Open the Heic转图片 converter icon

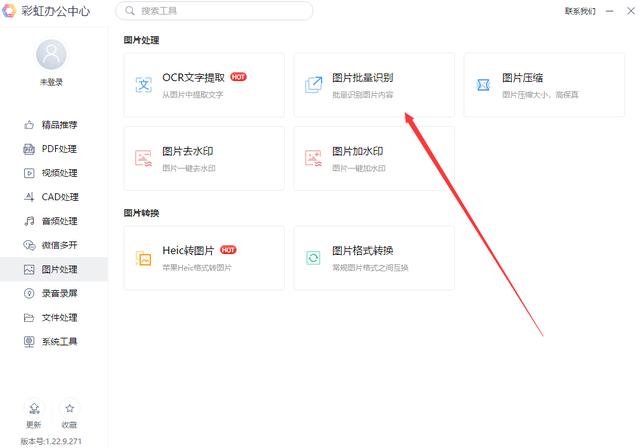coord(144,258)
